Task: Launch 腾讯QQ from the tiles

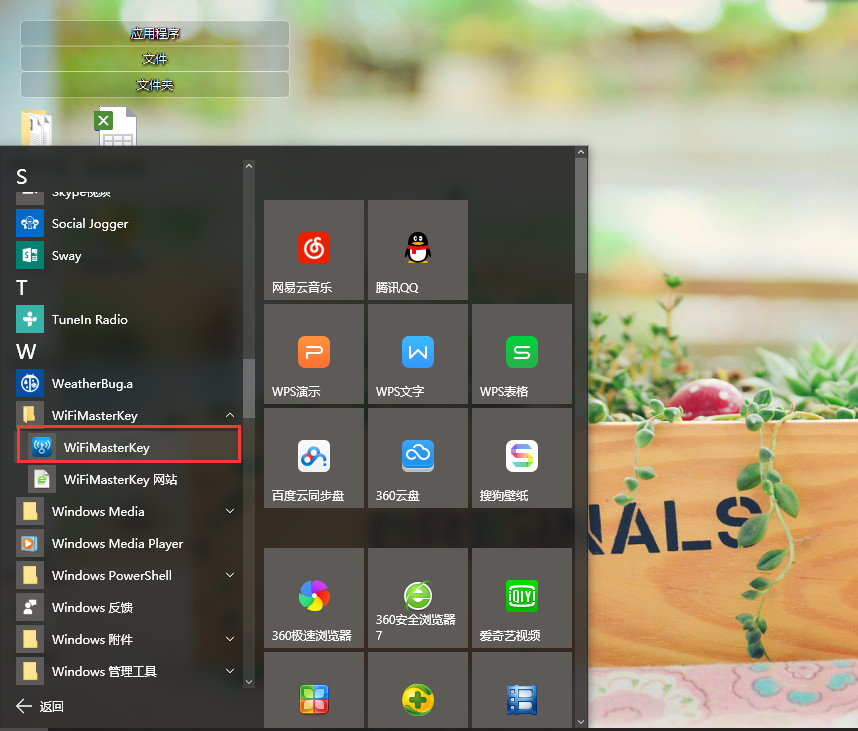Action: tap(418, 250)
